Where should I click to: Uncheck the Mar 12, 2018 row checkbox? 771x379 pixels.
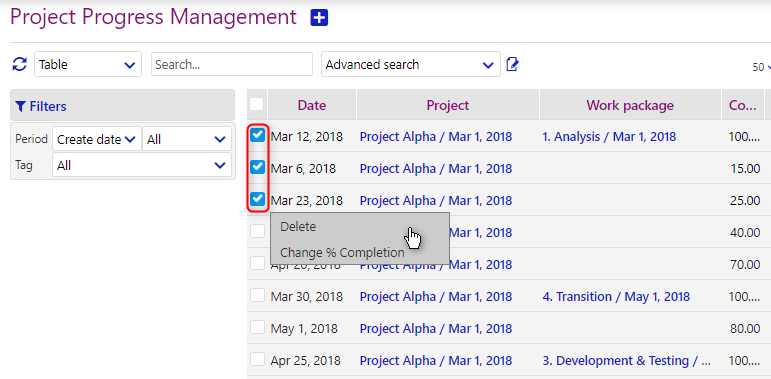(258, 136)
